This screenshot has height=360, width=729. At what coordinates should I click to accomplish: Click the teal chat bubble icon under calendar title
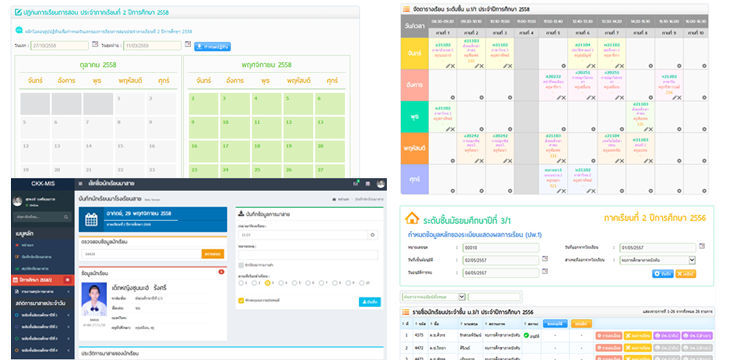pos(19,30)
